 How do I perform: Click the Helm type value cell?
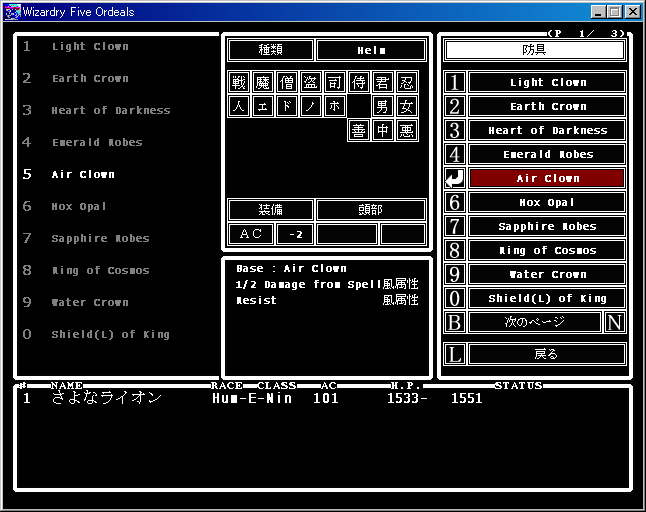coord(371,50)
